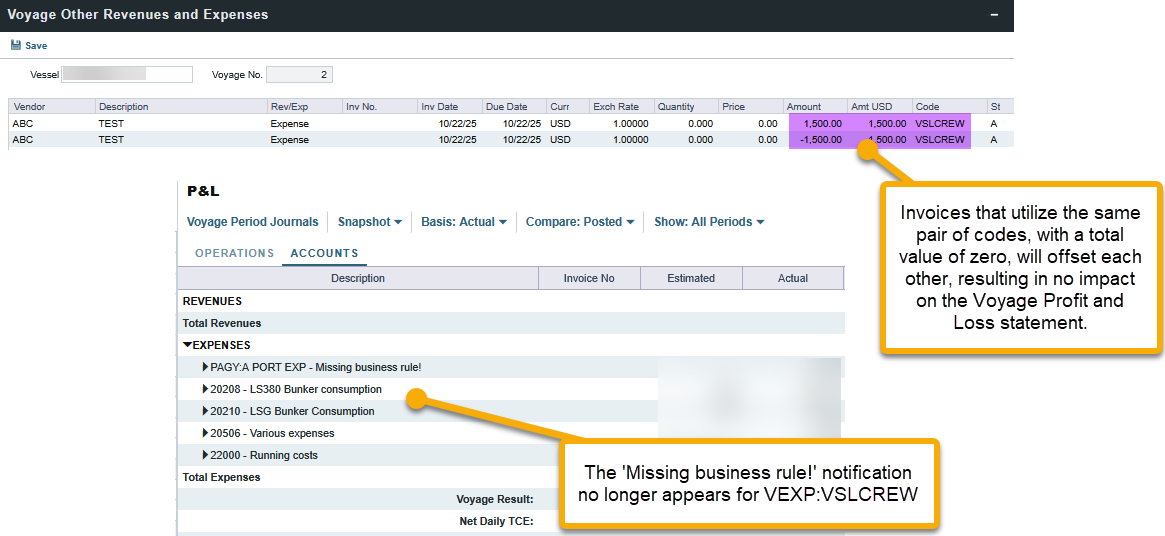Image resolution: width=1165 pixels, height=536 pixels.
Task: Open the Compare: Posted dropdown
Action: click(579, 222)
